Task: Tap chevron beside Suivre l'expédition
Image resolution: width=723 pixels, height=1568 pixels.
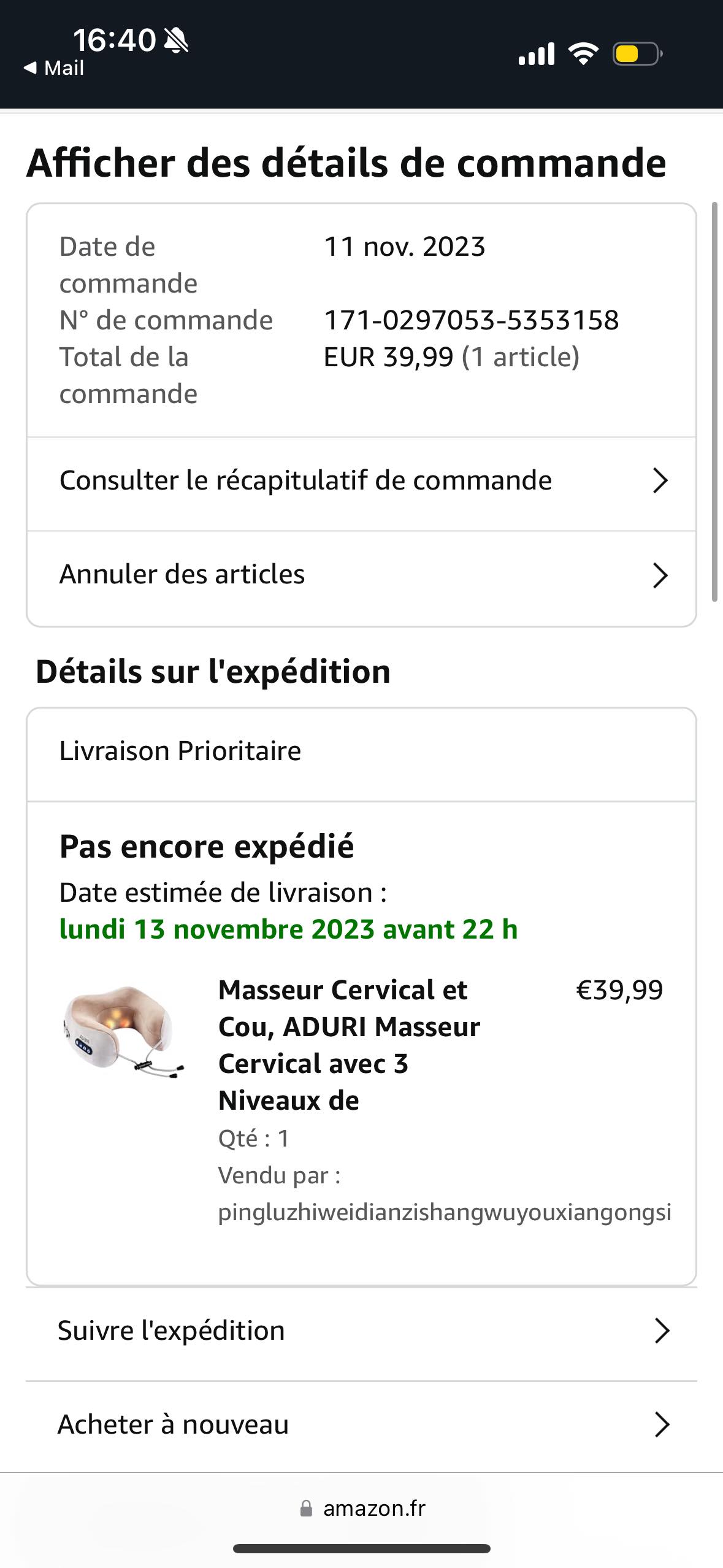Action: pos(662,1331)
